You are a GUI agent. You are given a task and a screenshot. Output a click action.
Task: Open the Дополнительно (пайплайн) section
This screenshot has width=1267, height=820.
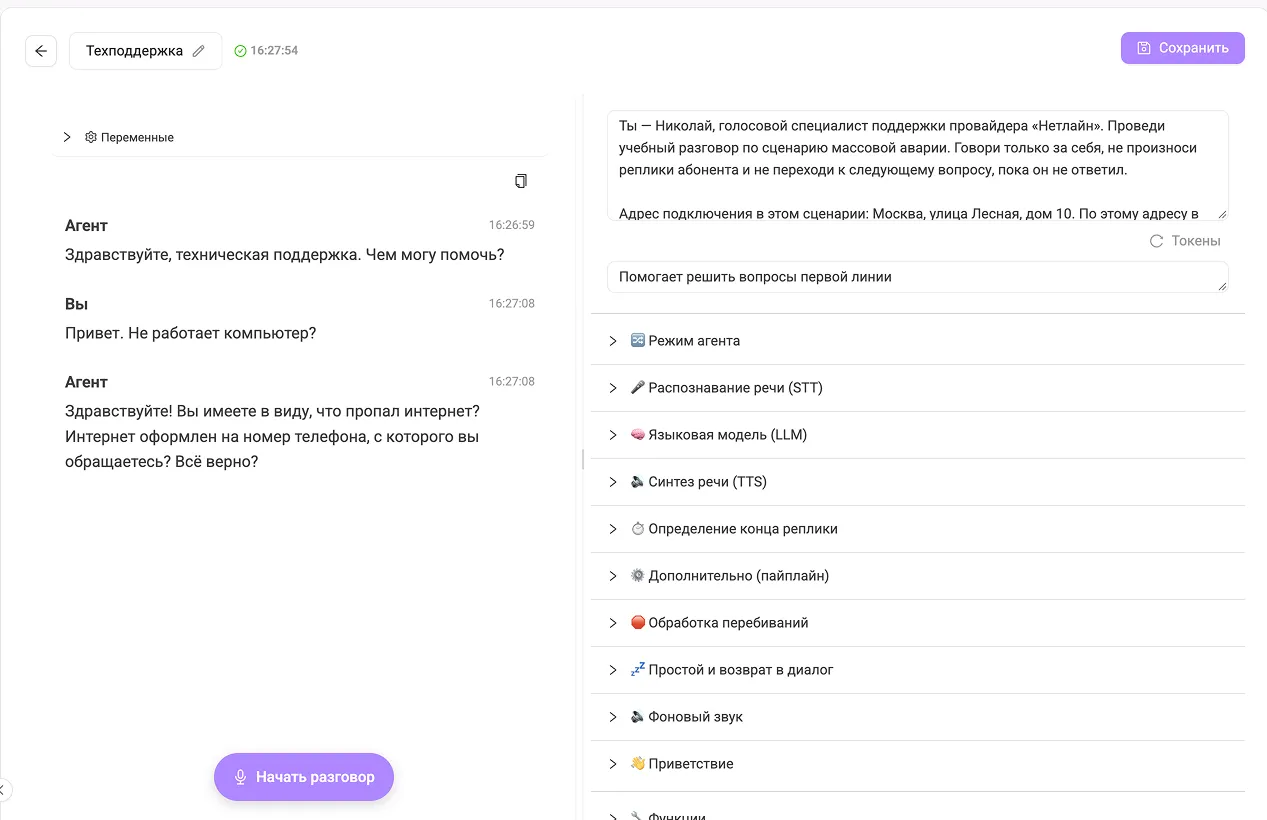(918, 576)
